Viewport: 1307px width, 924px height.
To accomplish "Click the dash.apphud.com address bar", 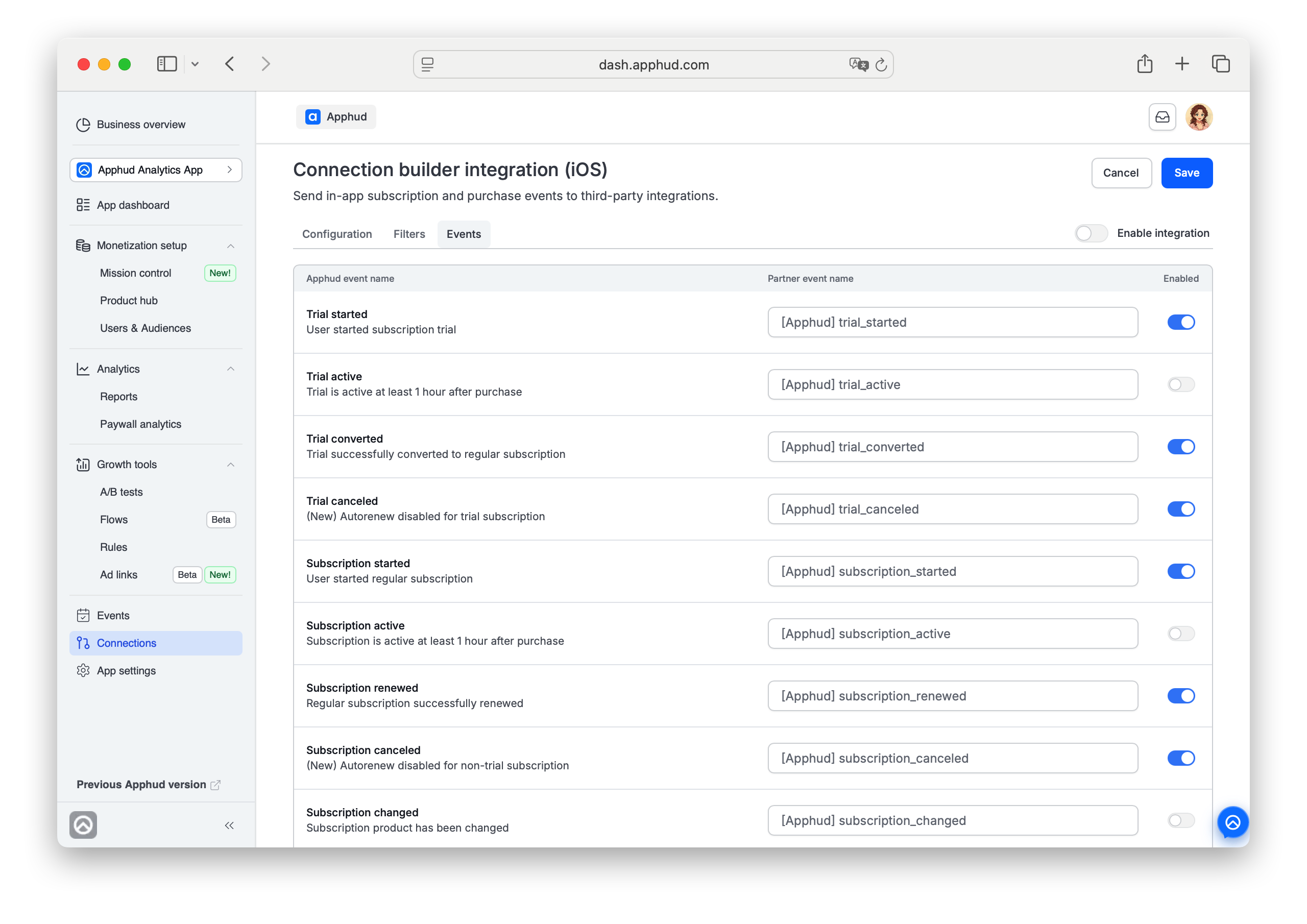I will (x=653, y=64).
